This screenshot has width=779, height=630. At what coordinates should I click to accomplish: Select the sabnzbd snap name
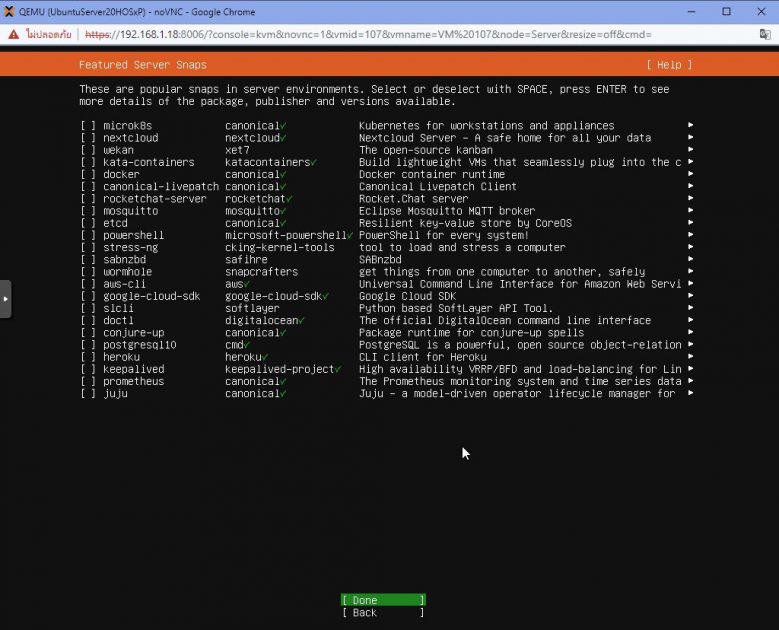[x=124, y=260]
